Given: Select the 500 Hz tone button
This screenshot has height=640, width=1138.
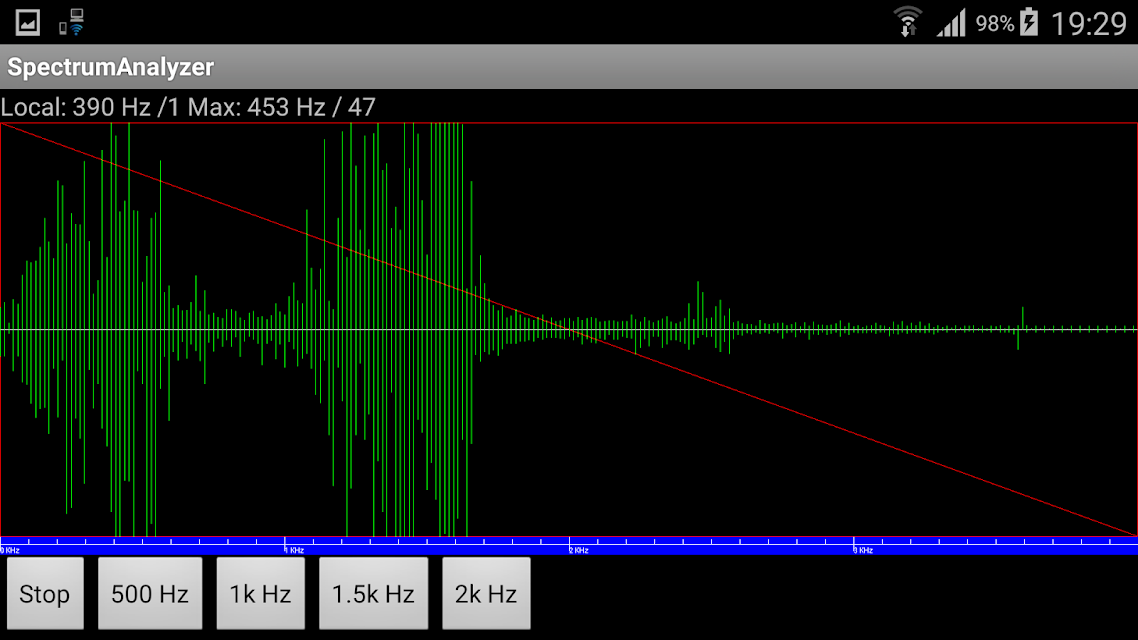Looking at the screenshot, I should pyautogui.click(x=150, y=594).
